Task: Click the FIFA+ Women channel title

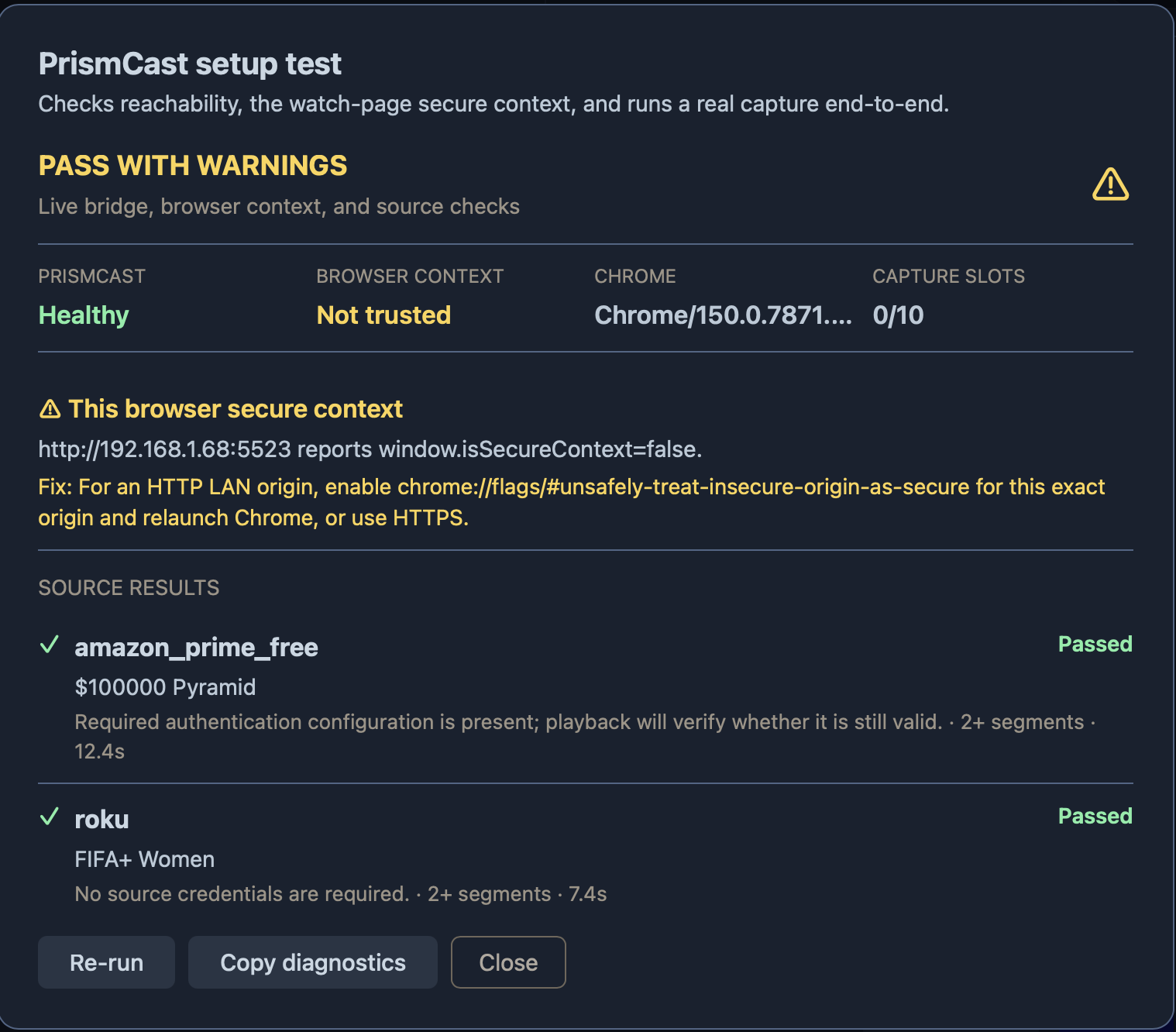Action: coord(144,859)
